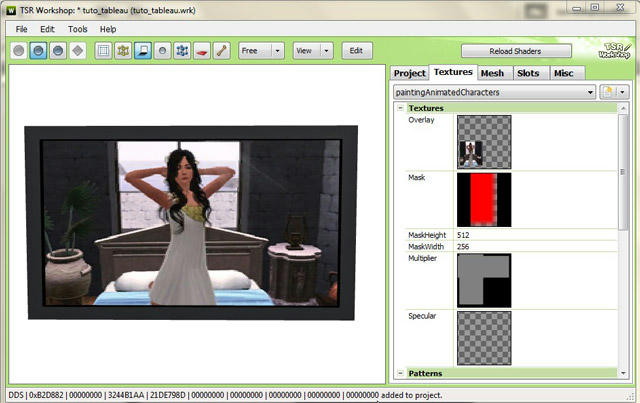The image size is (640, 403).
Task: Click the small gray sphere toolbar icon
Action: pos(162,51)
